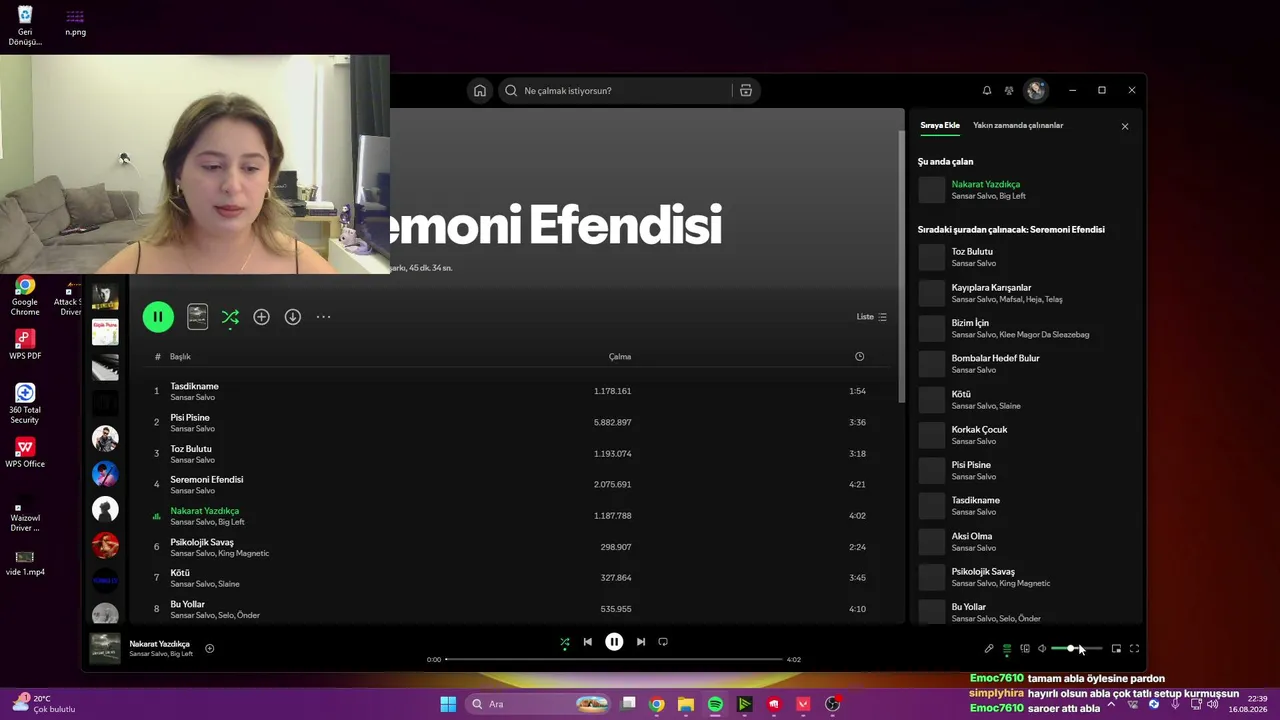Image resolution: width=1280 pixels, height=720 pixels.
Task: Close the queue panel
Action: coord(1125,127)
